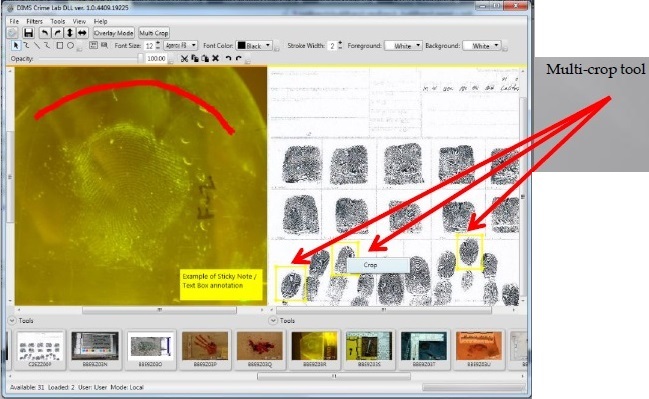Open the Font Color Black dropdown
Viewport: 649px width, 399px height.
pos(254,46)
